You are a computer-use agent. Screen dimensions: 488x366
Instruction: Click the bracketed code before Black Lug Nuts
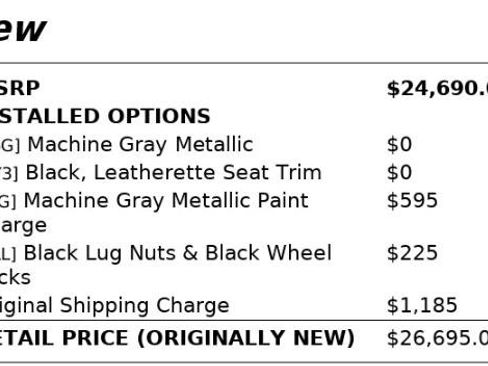click(x=8, y=254)
